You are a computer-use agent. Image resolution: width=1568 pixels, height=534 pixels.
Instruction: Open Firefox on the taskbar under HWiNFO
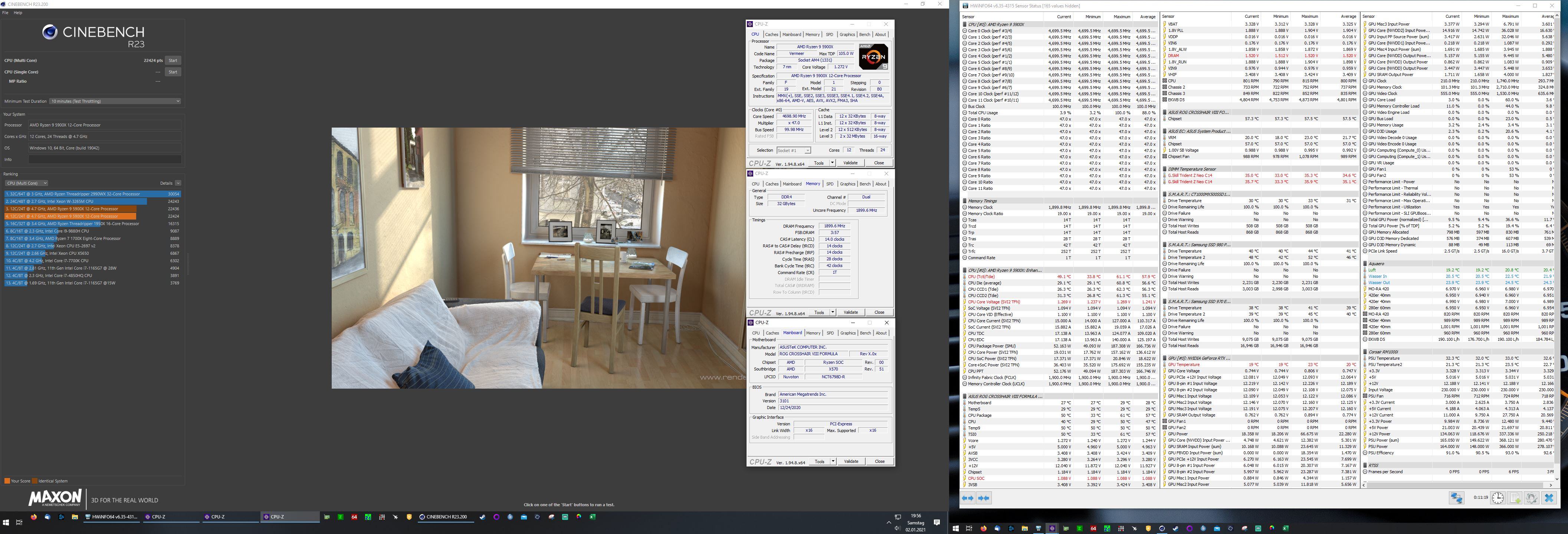984,528
